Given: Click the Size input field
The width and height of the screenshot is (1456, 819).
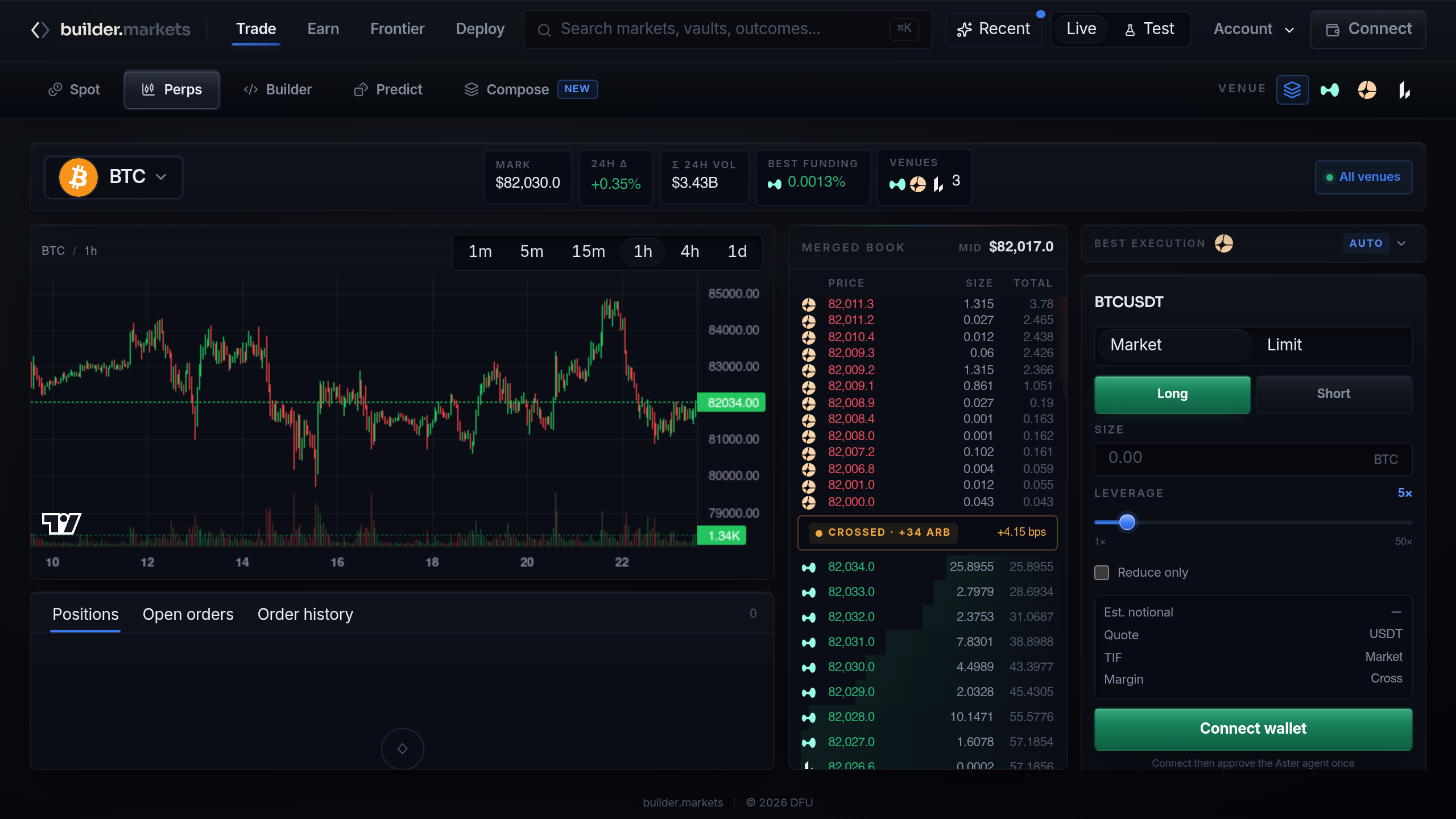Looking at the screenshot, I should point(1253,459).
